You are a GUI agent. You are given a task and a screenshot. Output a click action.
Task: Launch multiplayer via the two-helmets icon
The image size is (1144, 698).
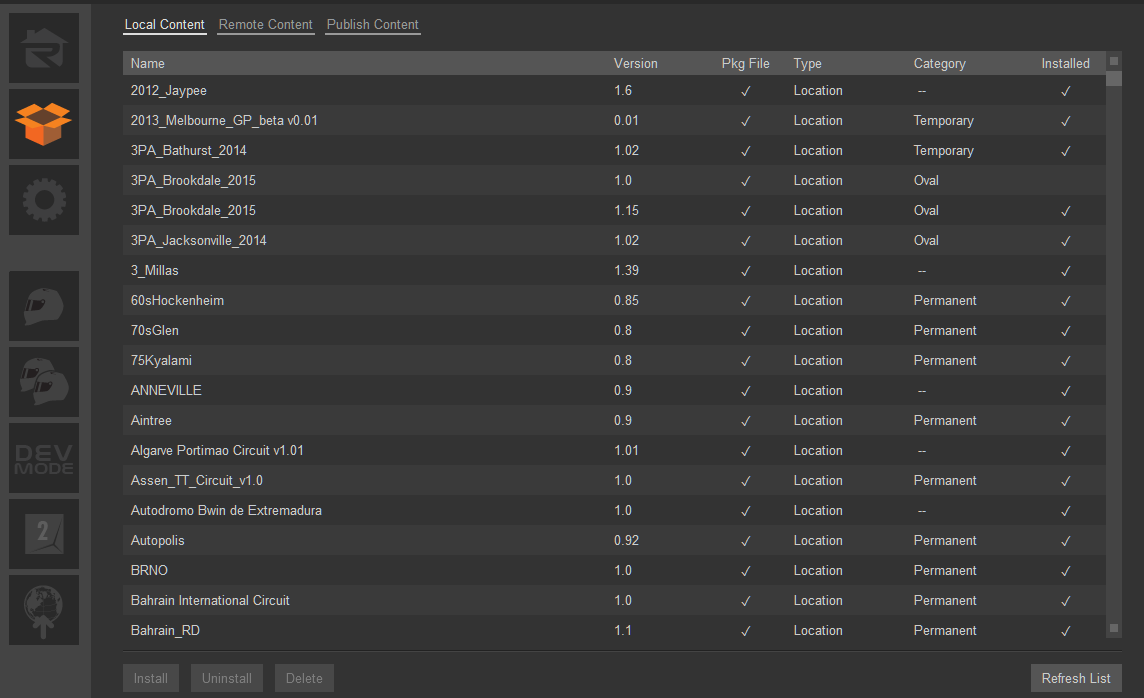(x=44, y=382)
